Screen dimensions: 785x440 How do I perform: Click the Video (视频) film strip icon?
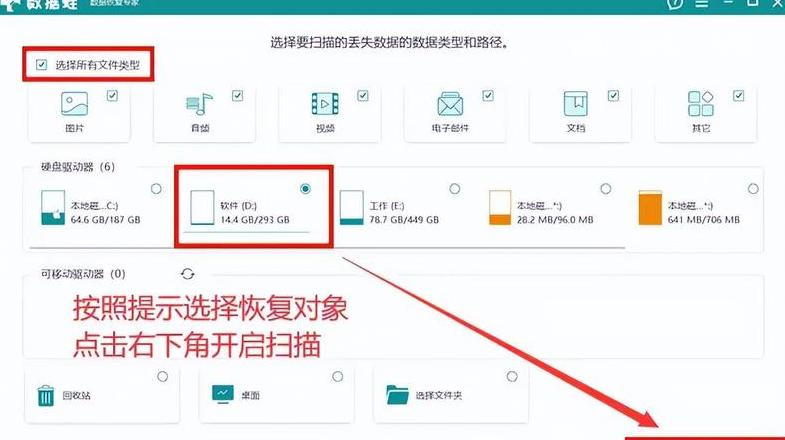click(325, 104)
